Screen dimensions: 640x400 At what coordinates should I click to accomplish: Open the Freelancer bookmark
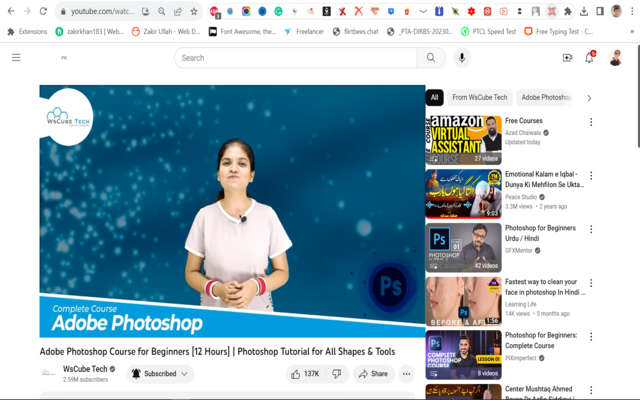point(304,31)
